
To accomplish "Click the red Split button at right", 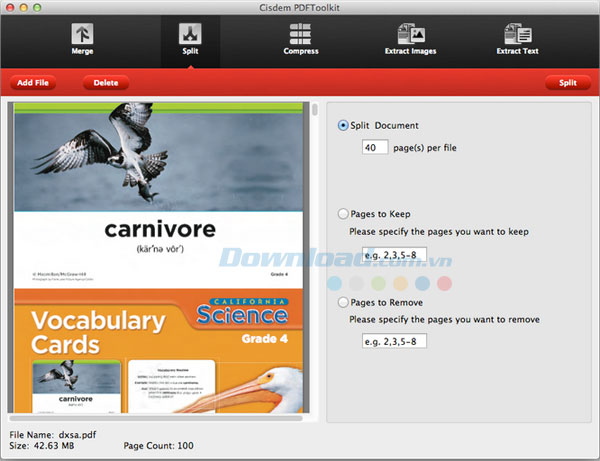I will pyautogui.click(x=567, y=83).
